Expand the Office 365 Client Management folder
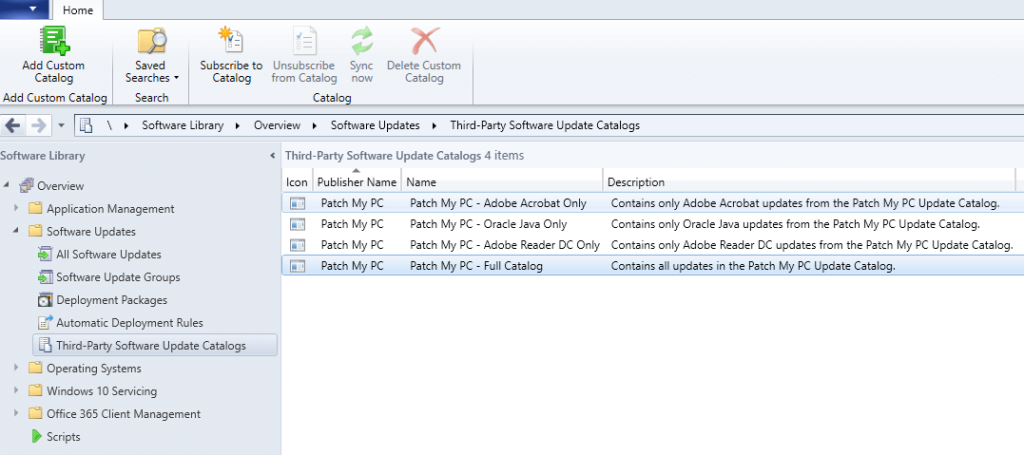Viewport: 1024px width, 455px height. coord(16,414)
